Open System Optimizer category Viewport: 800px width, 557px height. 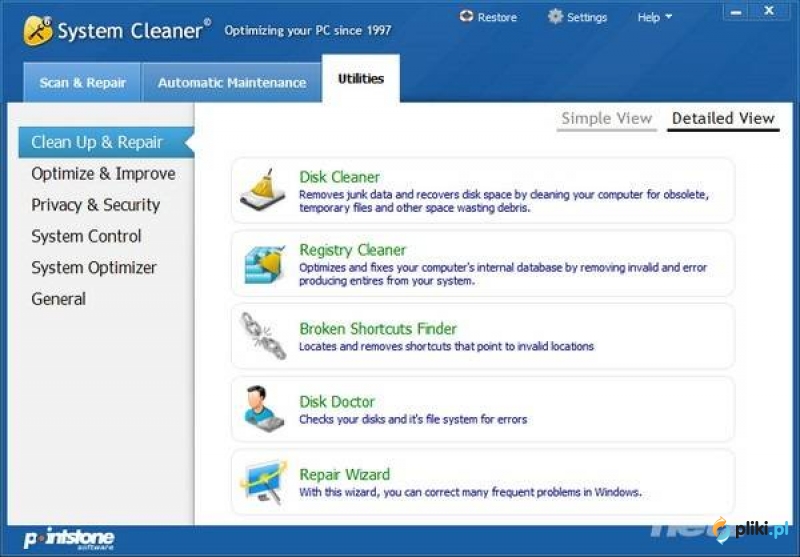(x=94, y=268)
